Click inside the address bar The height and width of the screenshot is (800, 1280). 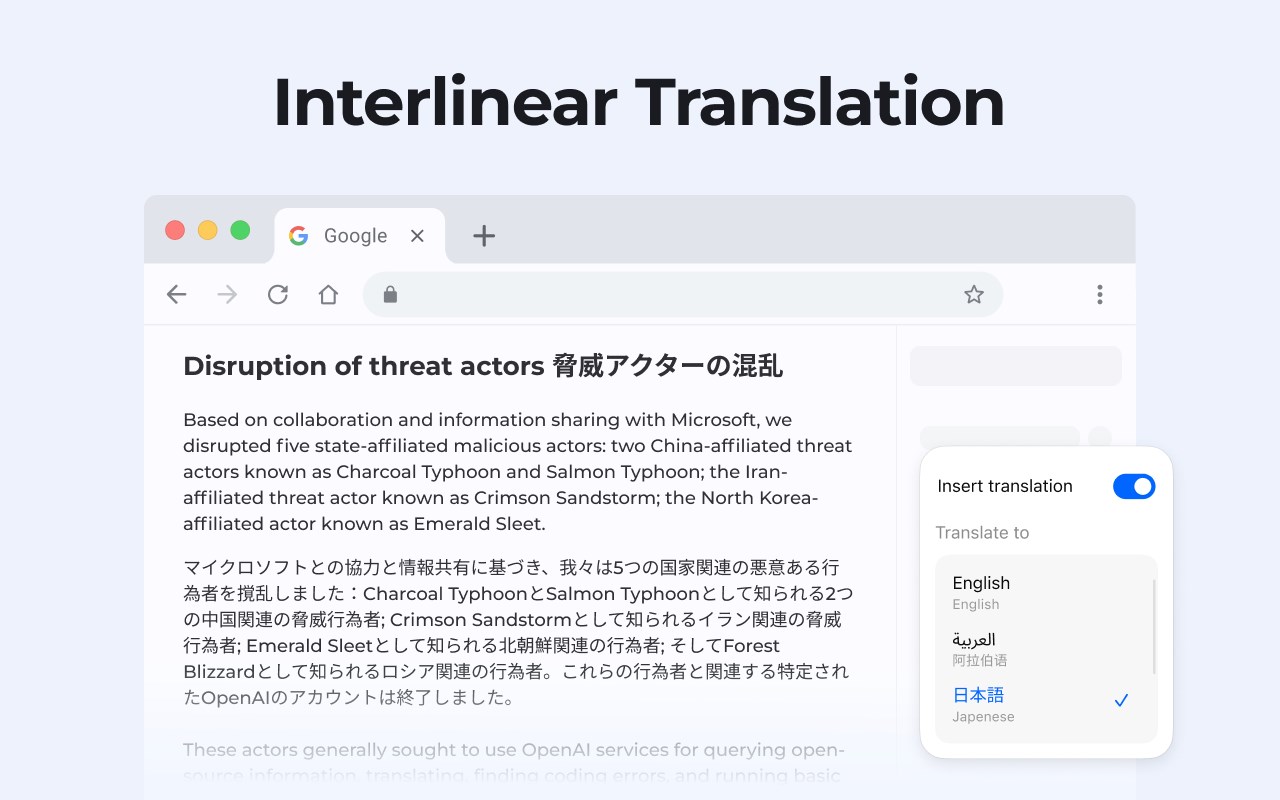tap(660, 294)
